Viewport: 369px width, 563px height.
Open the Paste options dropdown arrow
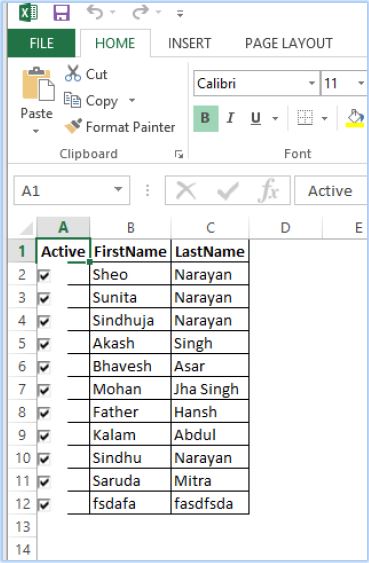pyautogui.click(x=36, y=131)
